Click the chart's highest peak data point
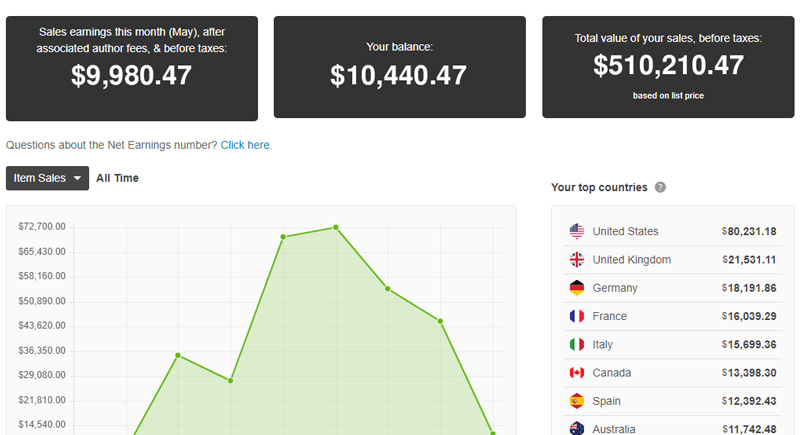This screenshot has width=802, height=435. pos(336,227)
